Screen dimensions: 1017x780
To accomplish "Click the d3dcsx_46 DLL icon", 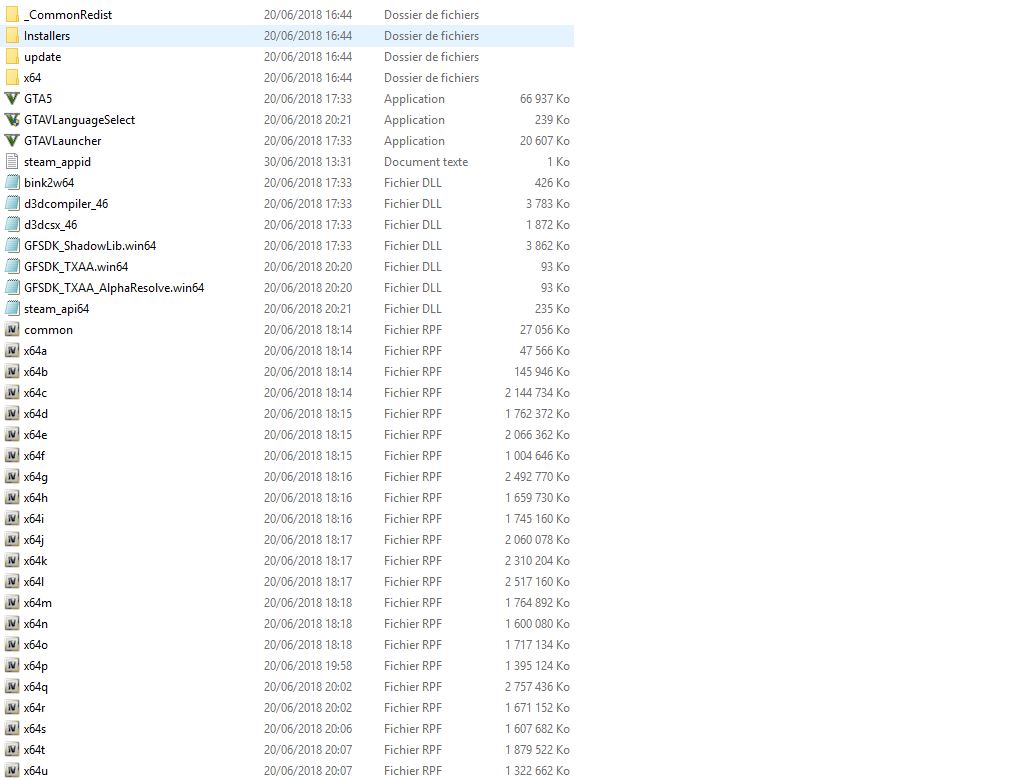I will tap(12, 225).
